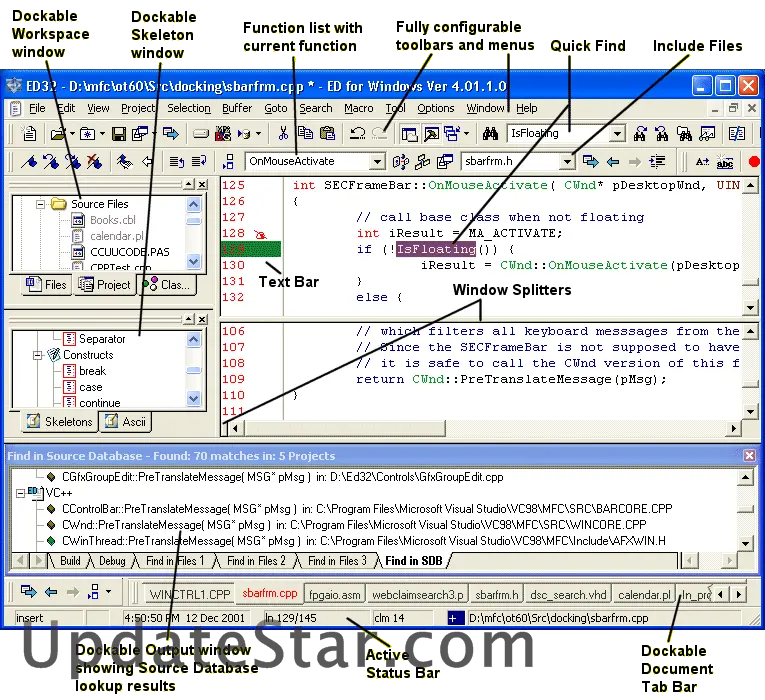Open the Macro menu
Viewport: 765px width, 700px height.
tap(359, 108)
